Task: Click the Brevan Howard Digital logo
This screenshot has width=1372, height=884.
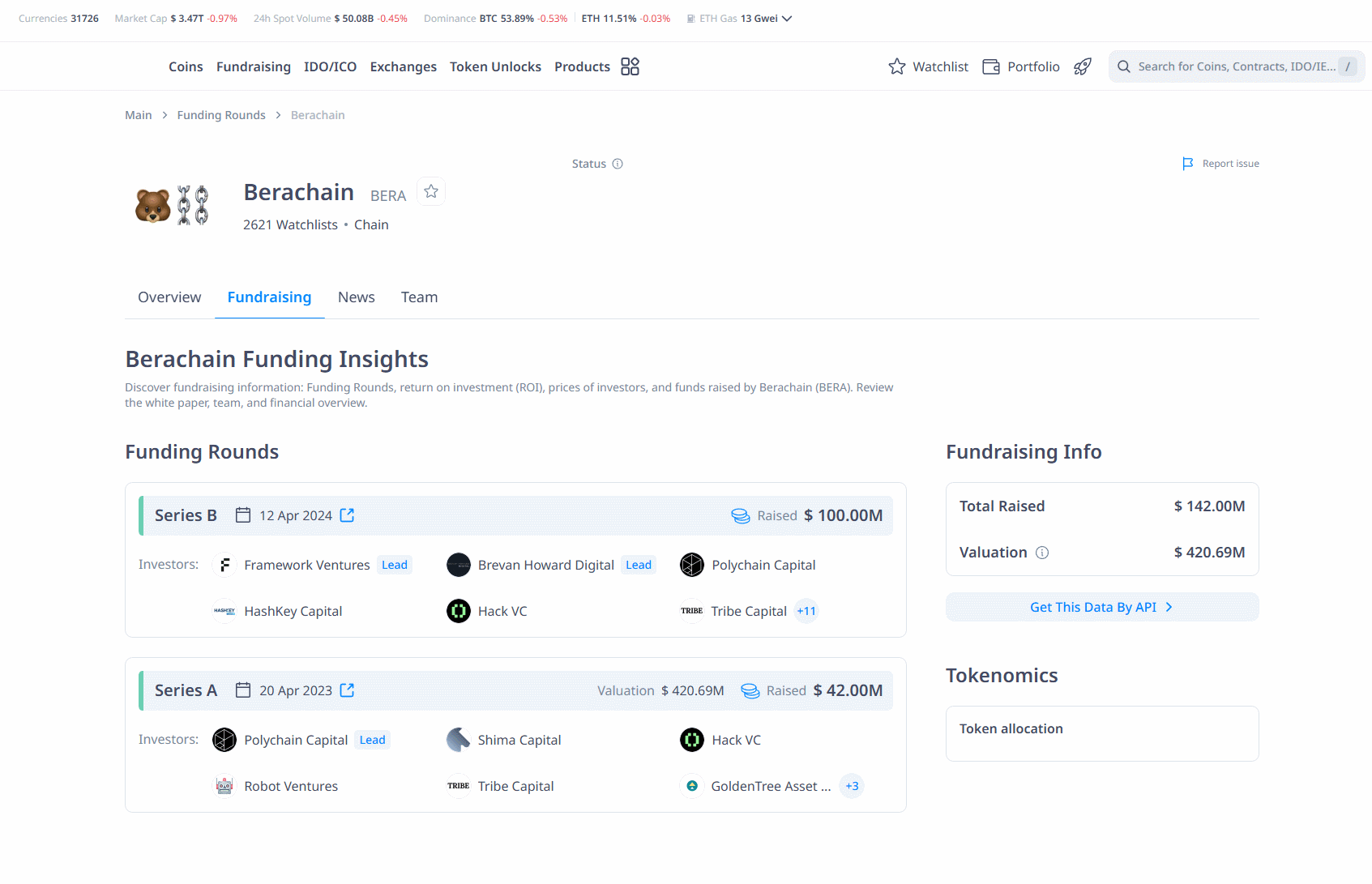Action: (x=459, y=565)
